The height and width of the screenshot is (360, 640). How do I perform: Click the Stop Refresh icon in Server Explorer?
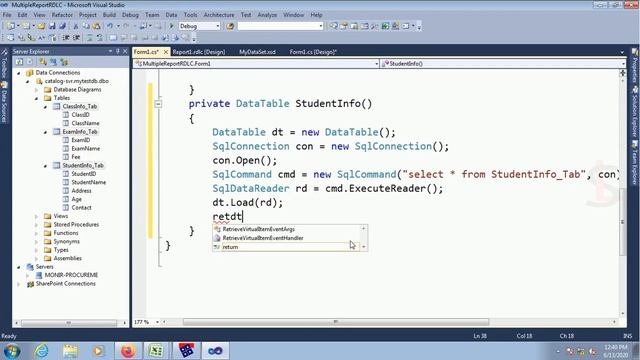point(30,62)
